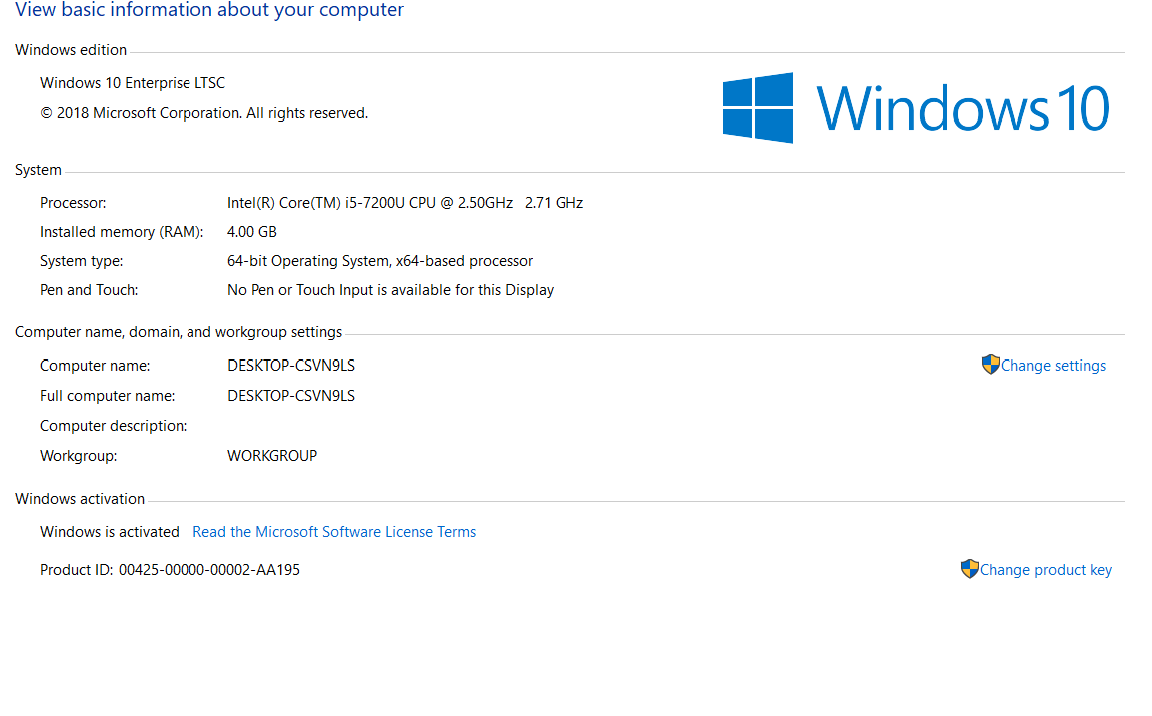Image resolution: width=1152 pixels, height=716 pixels.
Task: Open the Change product key link
Action: pyautogui.click(x=1045, y=570)
